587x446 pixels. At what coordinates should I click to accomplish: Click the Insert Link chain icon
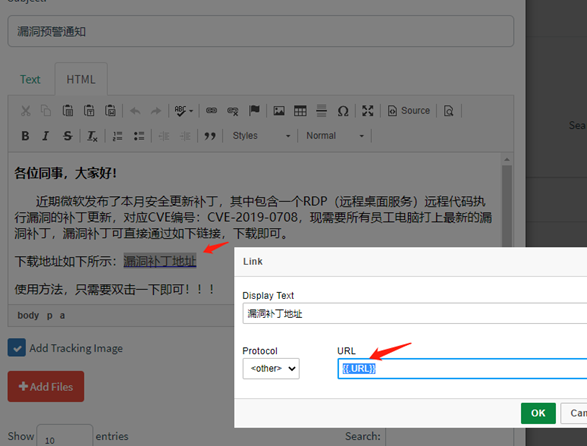[x=212, y=111]
